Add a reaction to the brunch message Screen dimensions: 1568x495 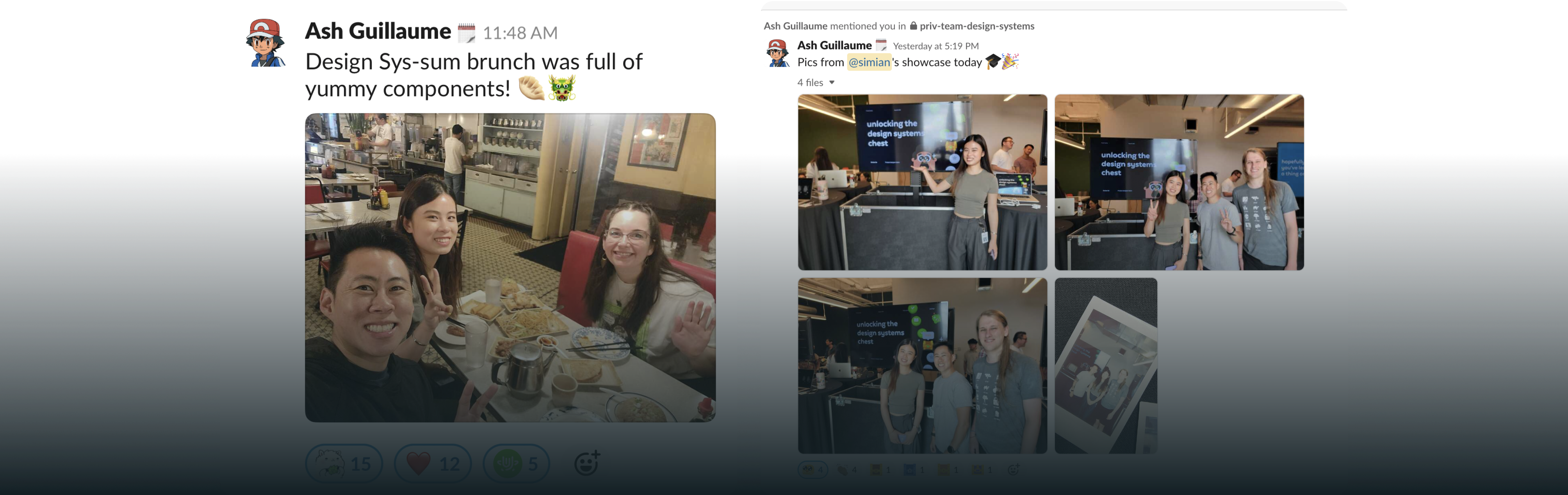(x=587, y=463)
